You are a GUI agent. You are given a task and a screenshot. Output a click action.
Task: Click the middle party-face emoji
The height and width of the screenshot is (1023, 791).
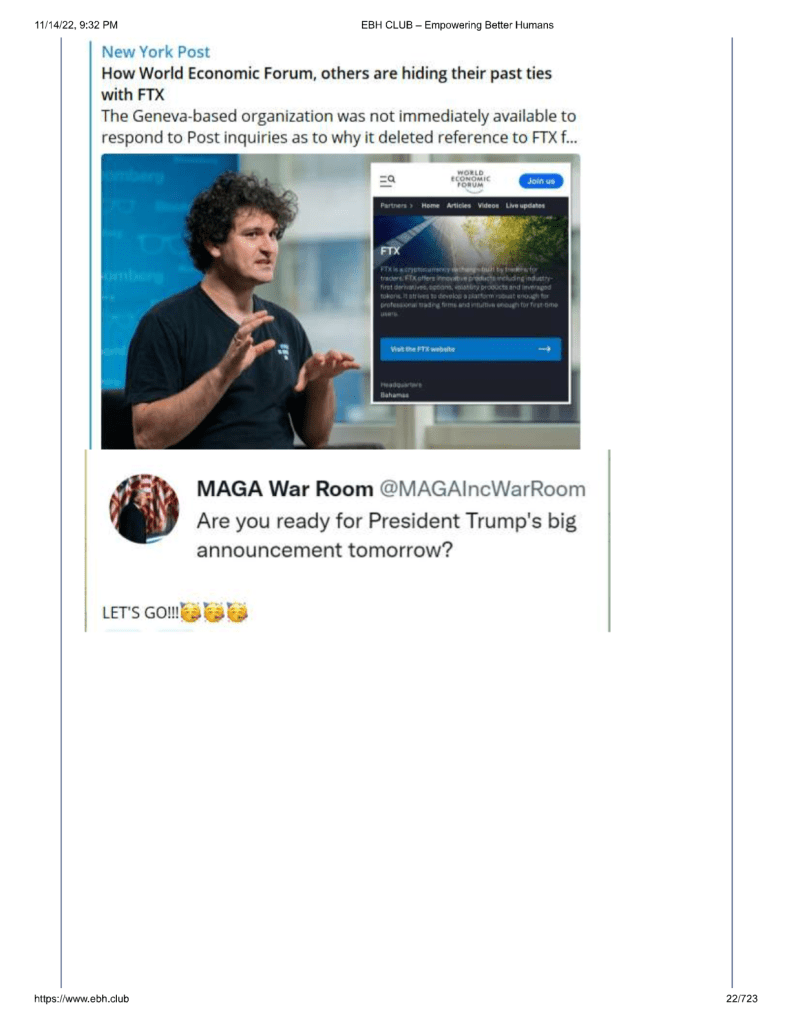pos(214,612)
